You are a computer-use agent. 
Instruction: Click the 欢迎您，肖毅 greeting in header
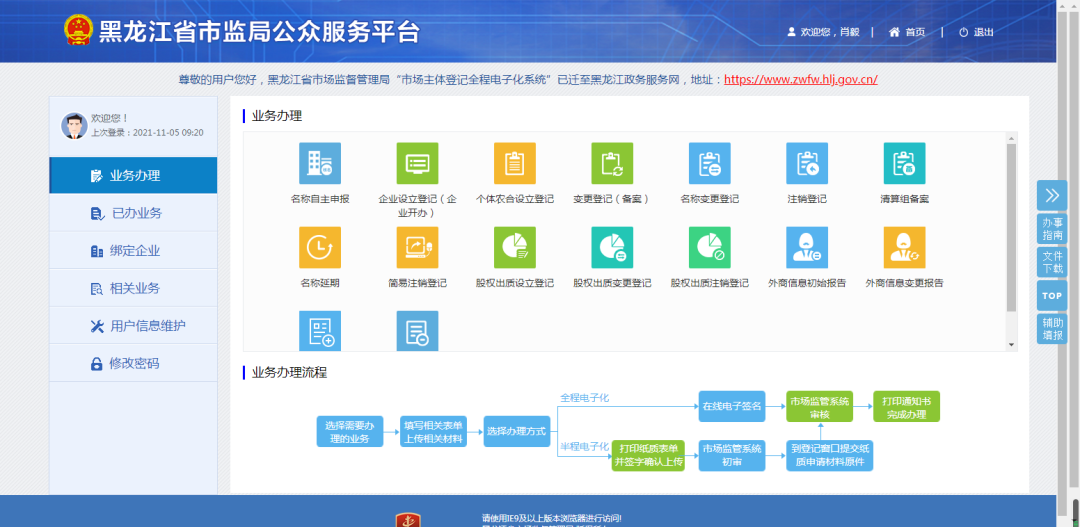pos(830,32)
